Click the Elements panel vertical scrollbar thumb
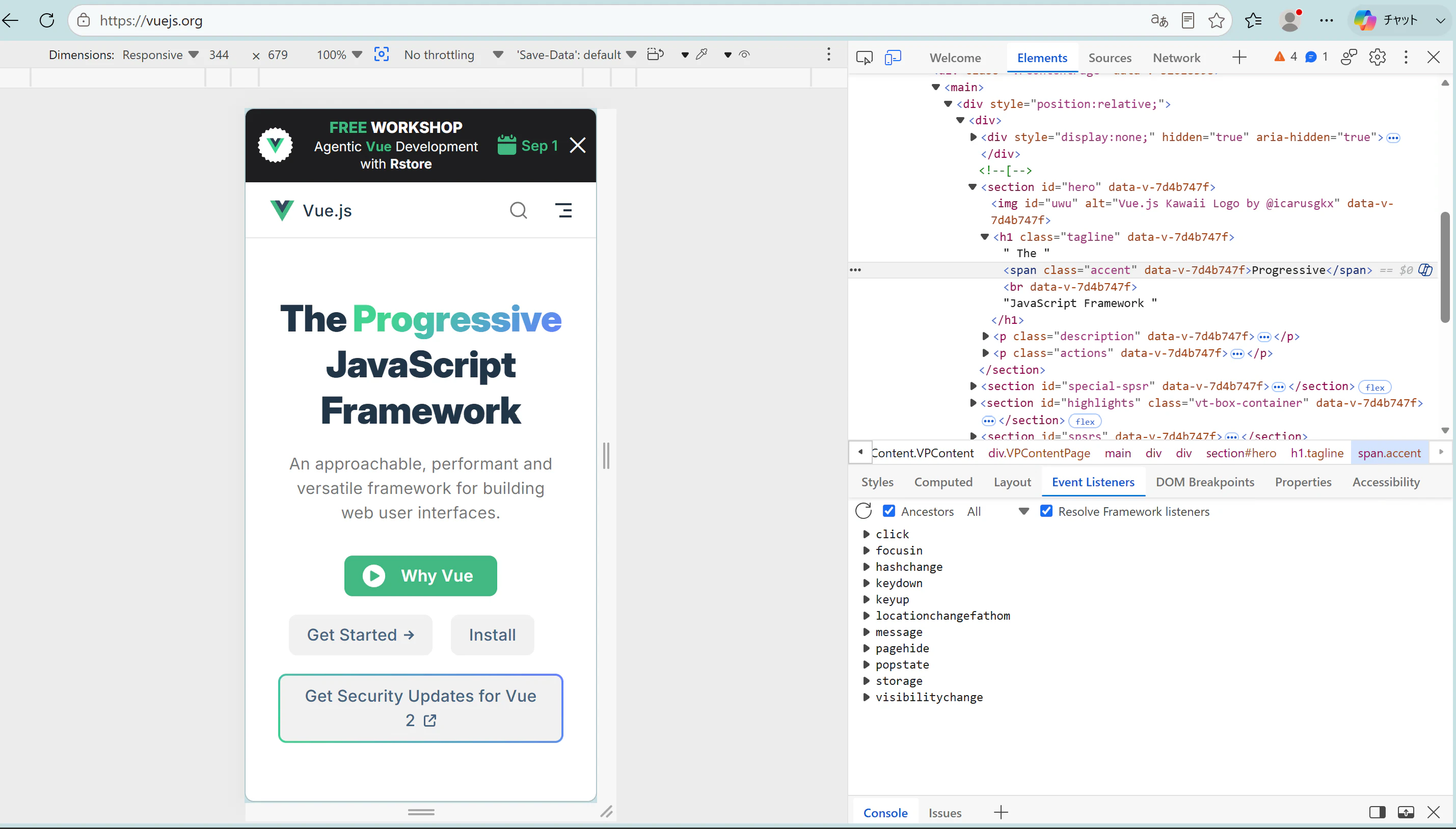Image resolution: width=1456 pixels, height=829 pixels. pyautogui.click(x=1445, y=267)
